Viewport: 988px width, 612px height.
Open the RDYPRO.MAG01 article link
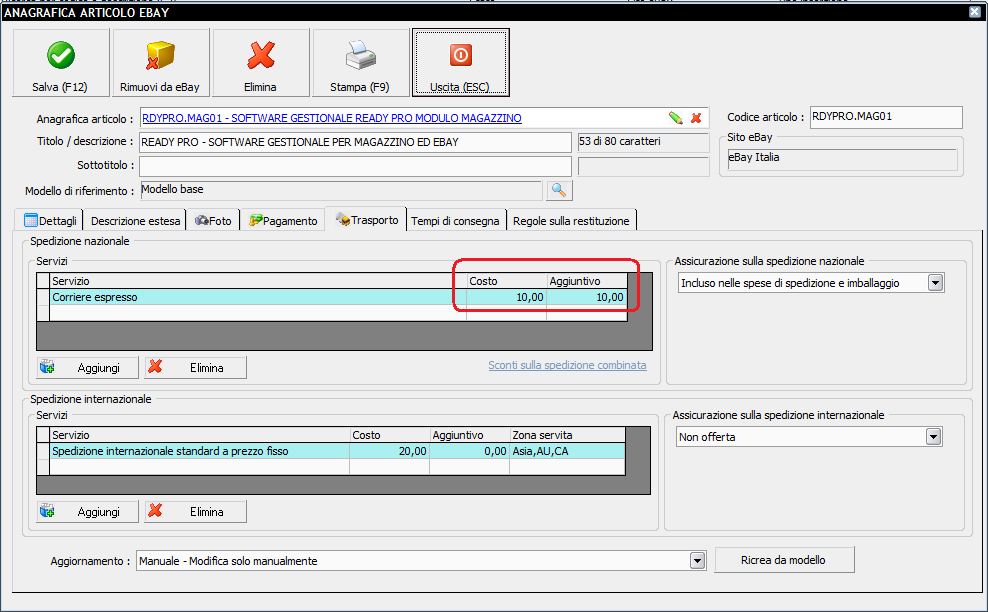pyautogui.click(x=331, y=118)
